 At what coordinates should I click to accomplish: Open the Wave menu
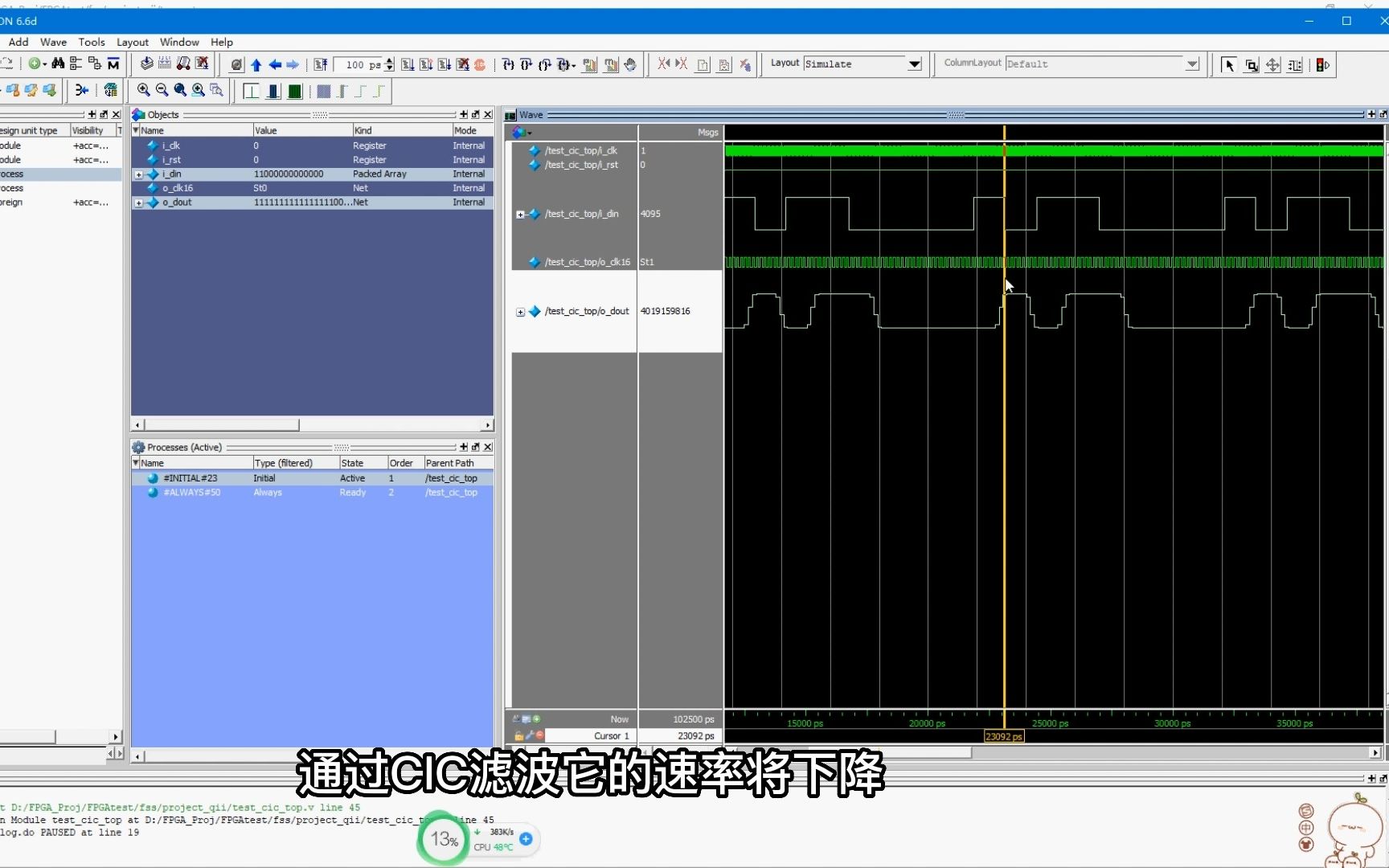53,42
